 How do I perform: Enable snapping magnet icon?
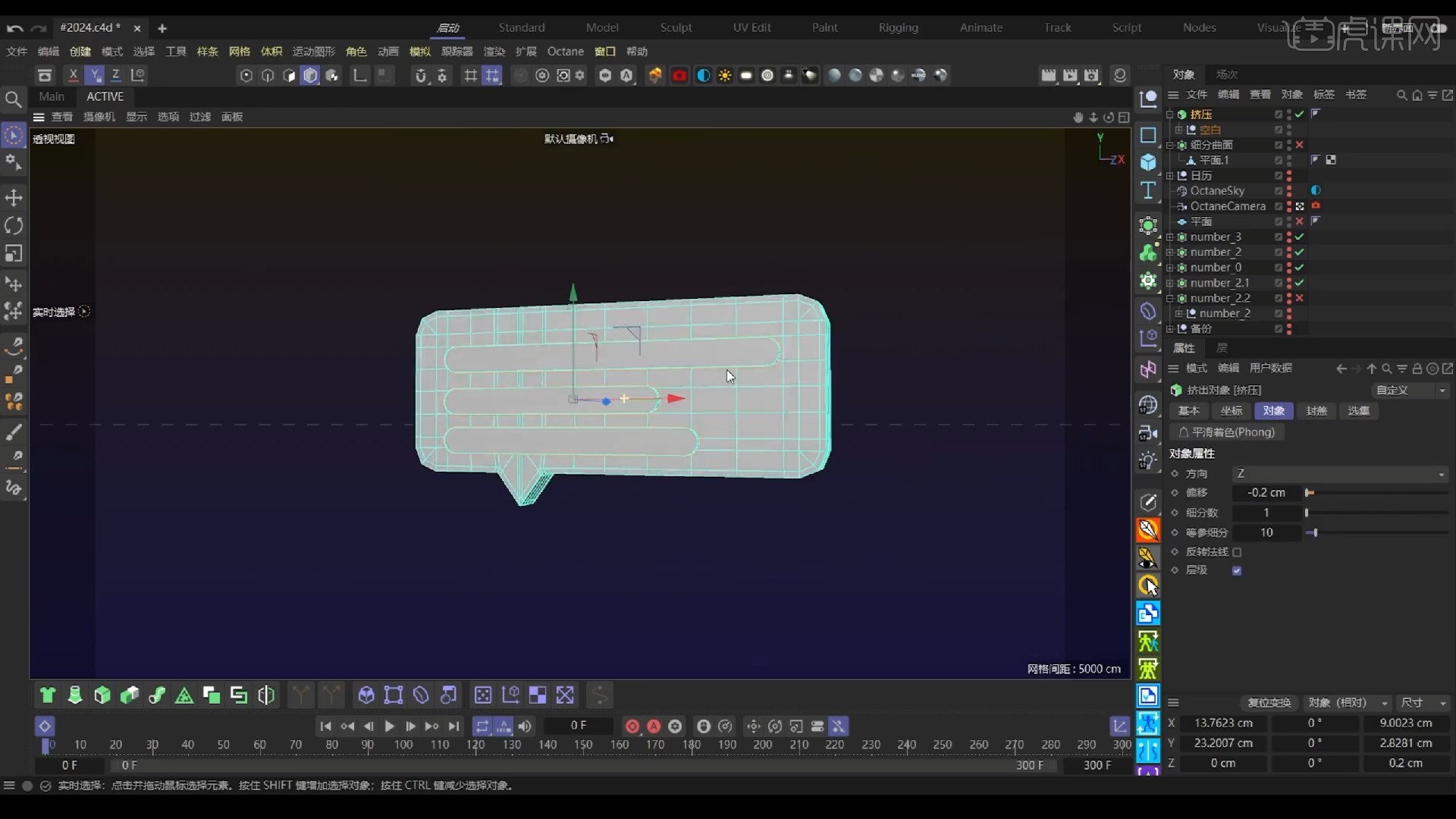tap(421, 75)
